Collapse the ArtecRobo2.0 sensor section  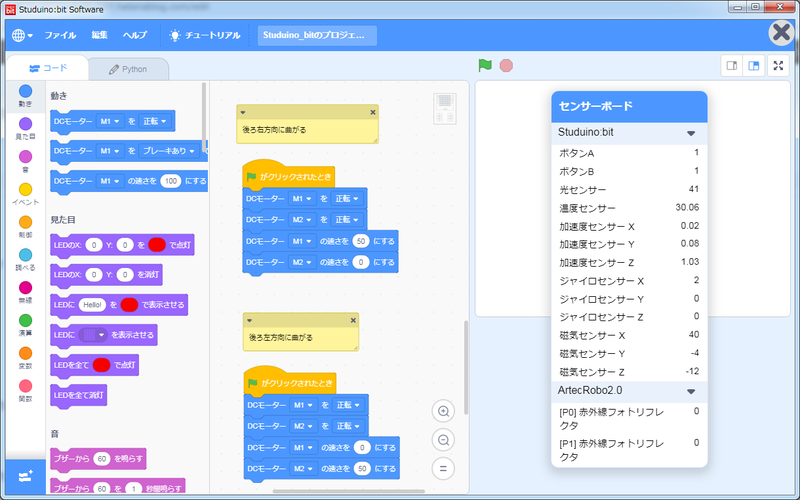coord(691,391)
